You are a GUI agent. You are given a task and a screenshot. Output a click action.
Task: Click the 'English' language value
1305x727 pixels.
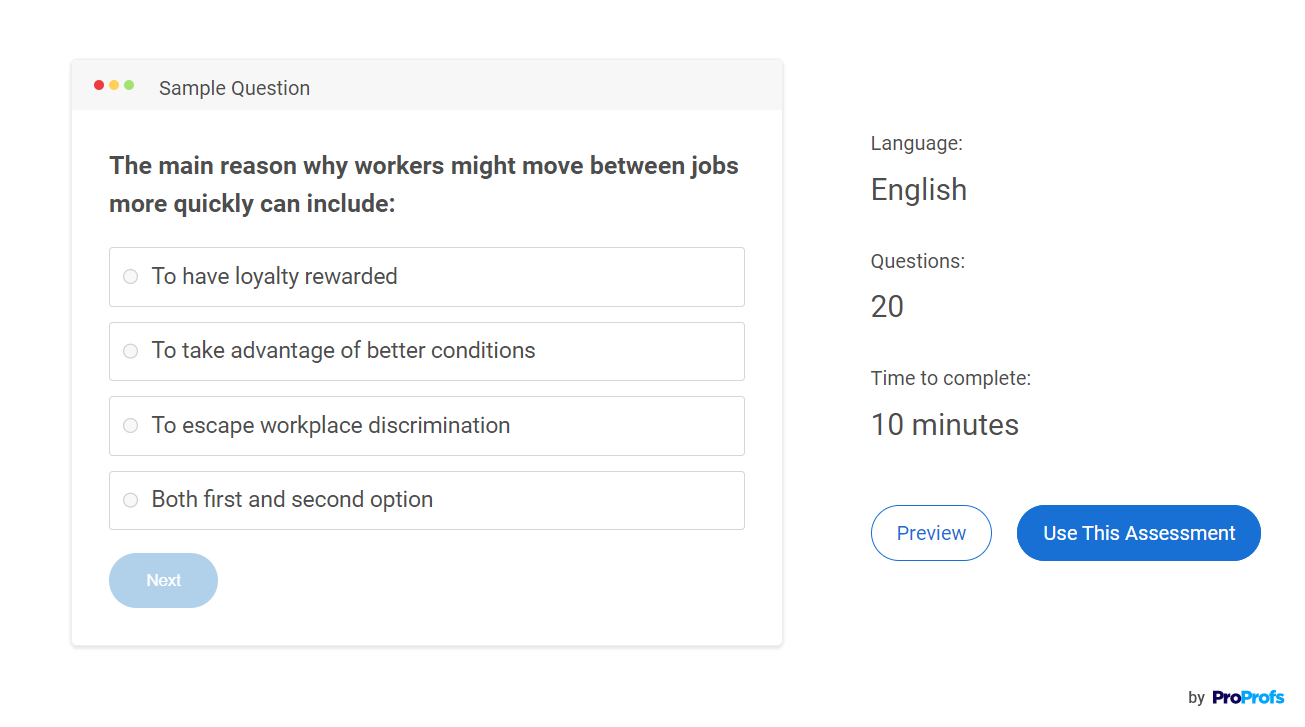click(918, 190)
